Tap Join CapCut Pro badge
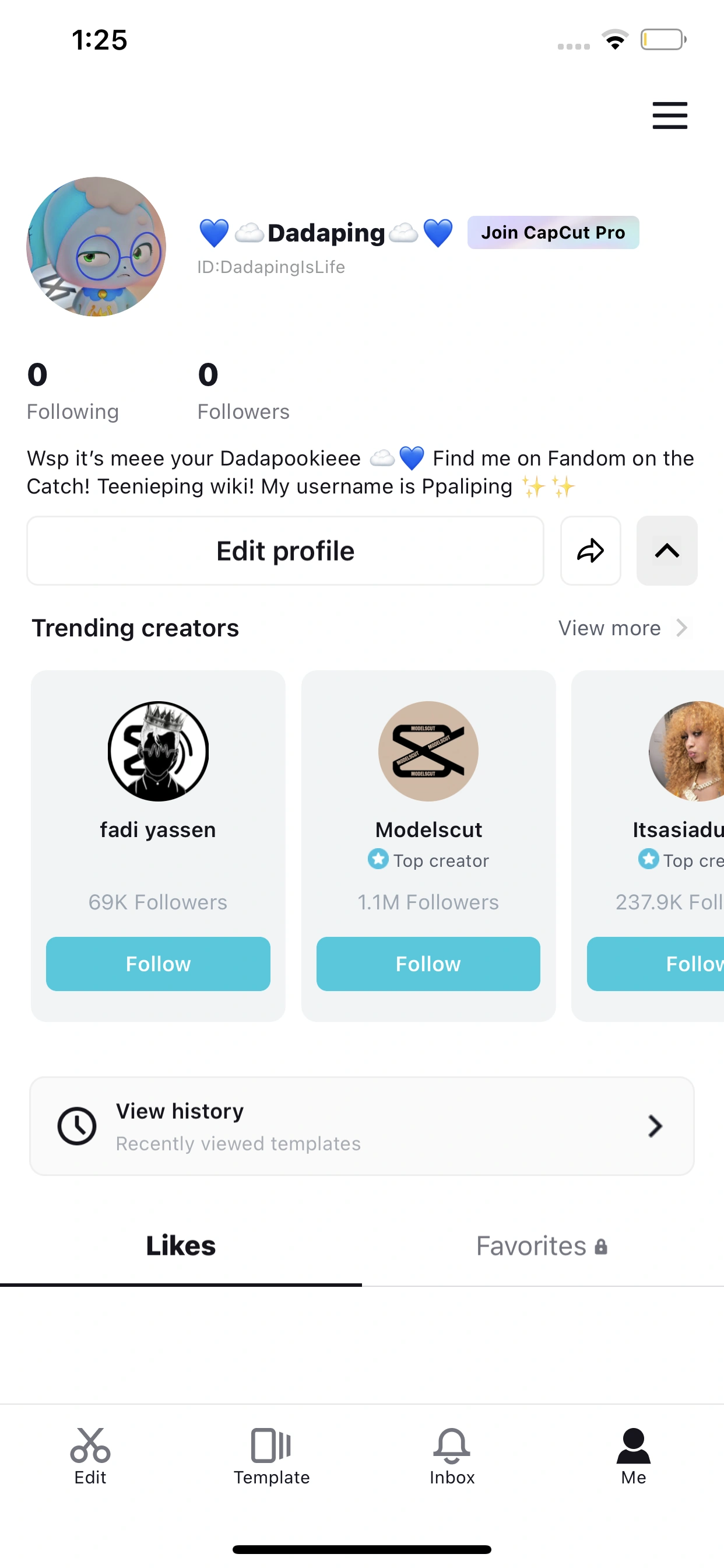Image resolution: width=724 pixels, height=1568 pixels. (553, 233)
